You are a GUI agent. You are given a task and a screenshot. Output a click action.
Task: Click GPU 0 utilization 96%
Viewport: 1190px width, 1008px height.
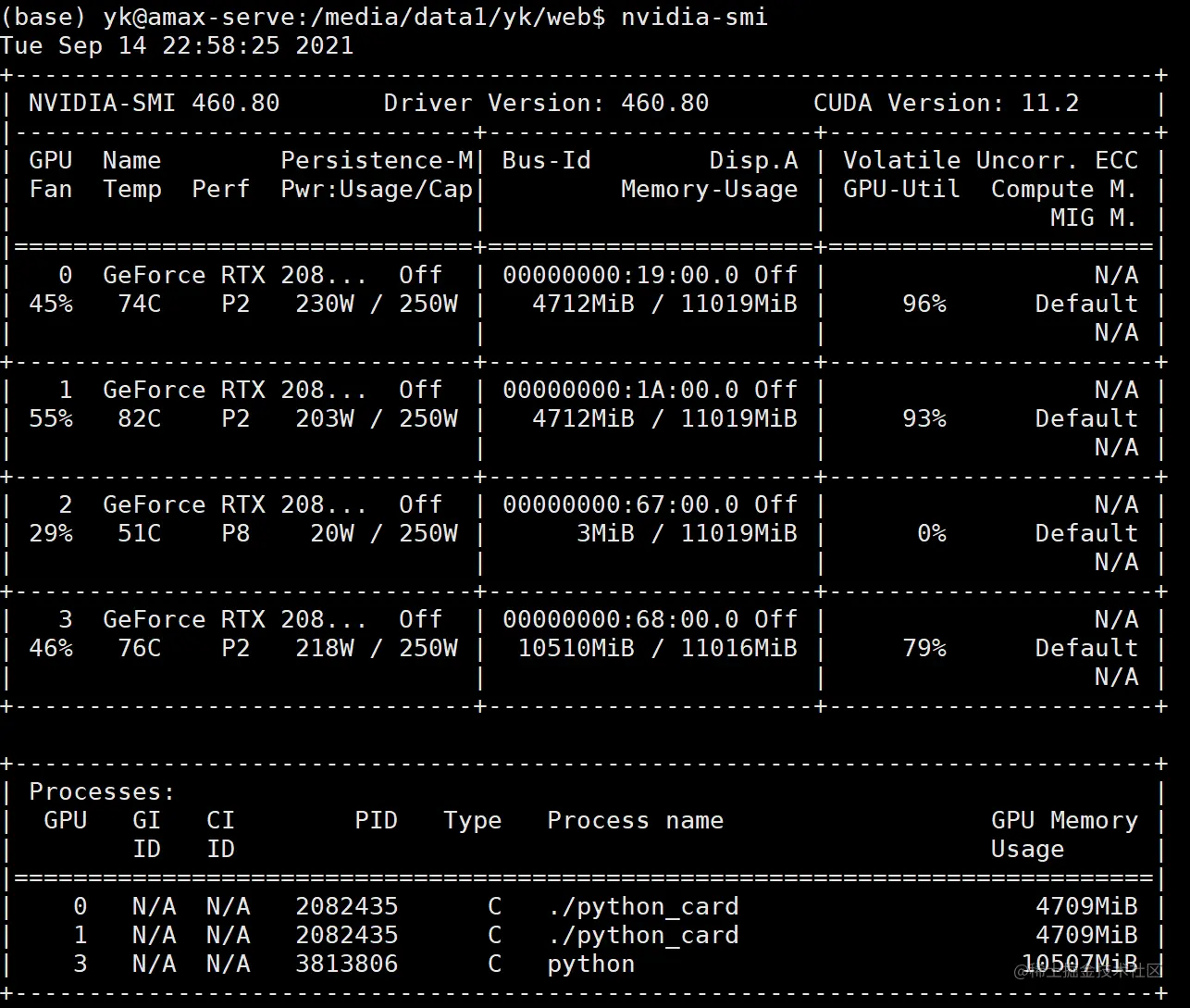924,304
